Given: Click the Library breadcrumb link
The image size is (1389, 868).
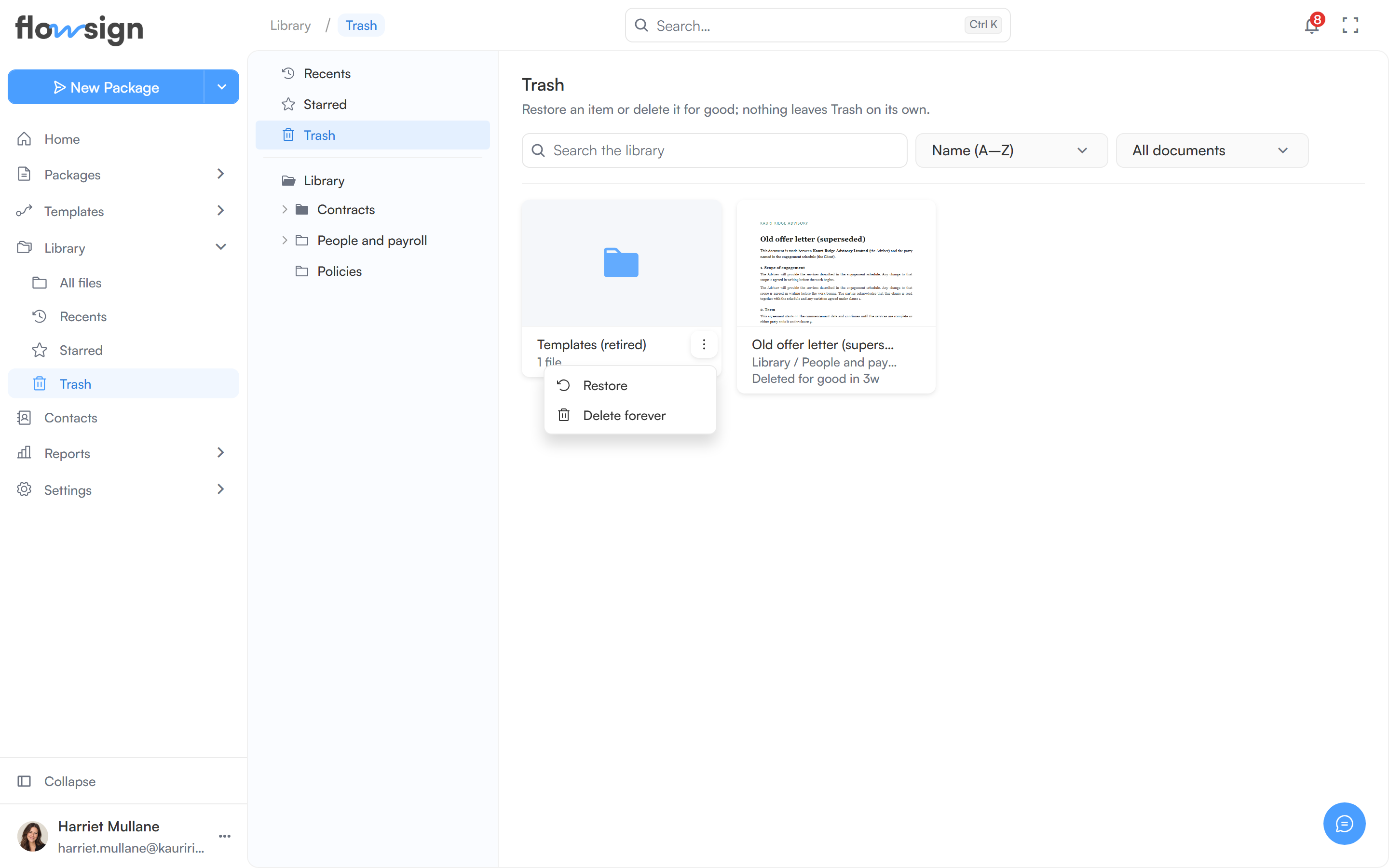Looking at the screenshot, I should pyautogui.click(x=290, y=25).
